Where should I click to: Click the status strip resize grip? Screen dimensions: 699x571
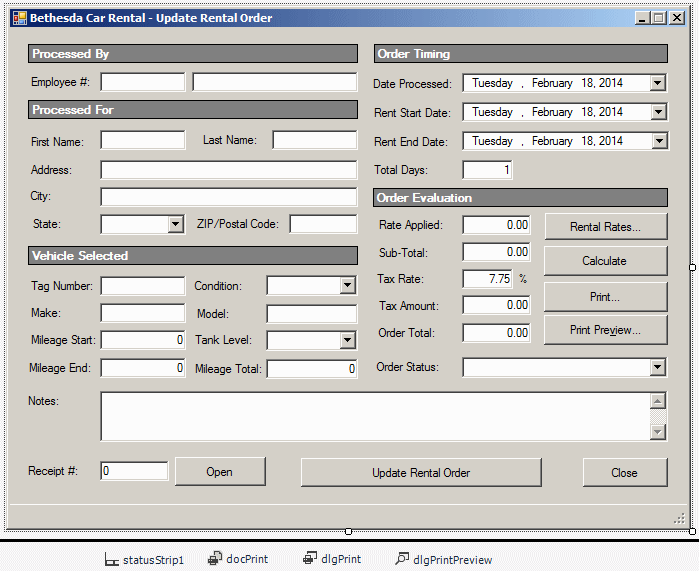tap(679, 518)
